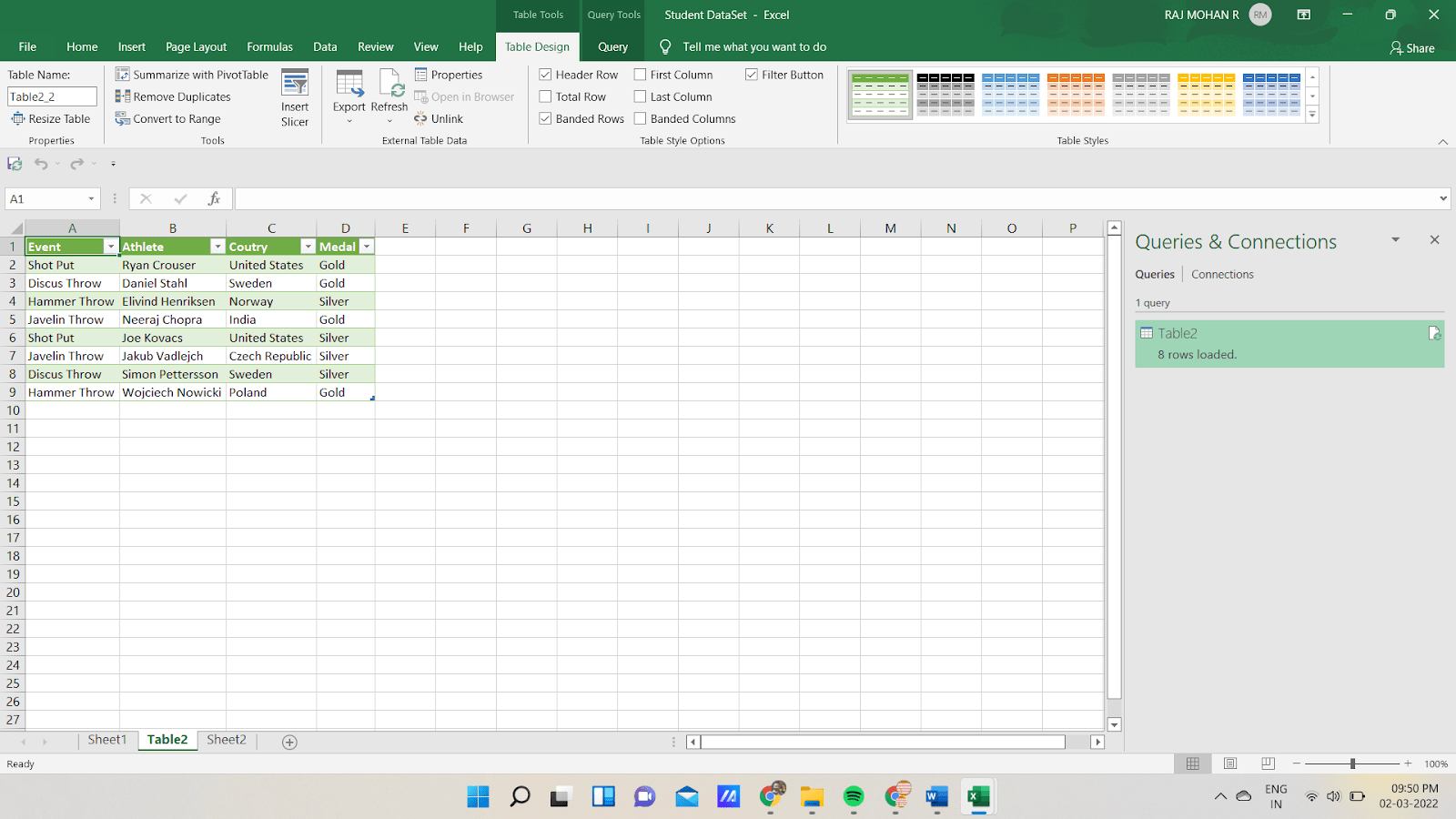Disable Banded Rows

[x=545, y=118]
